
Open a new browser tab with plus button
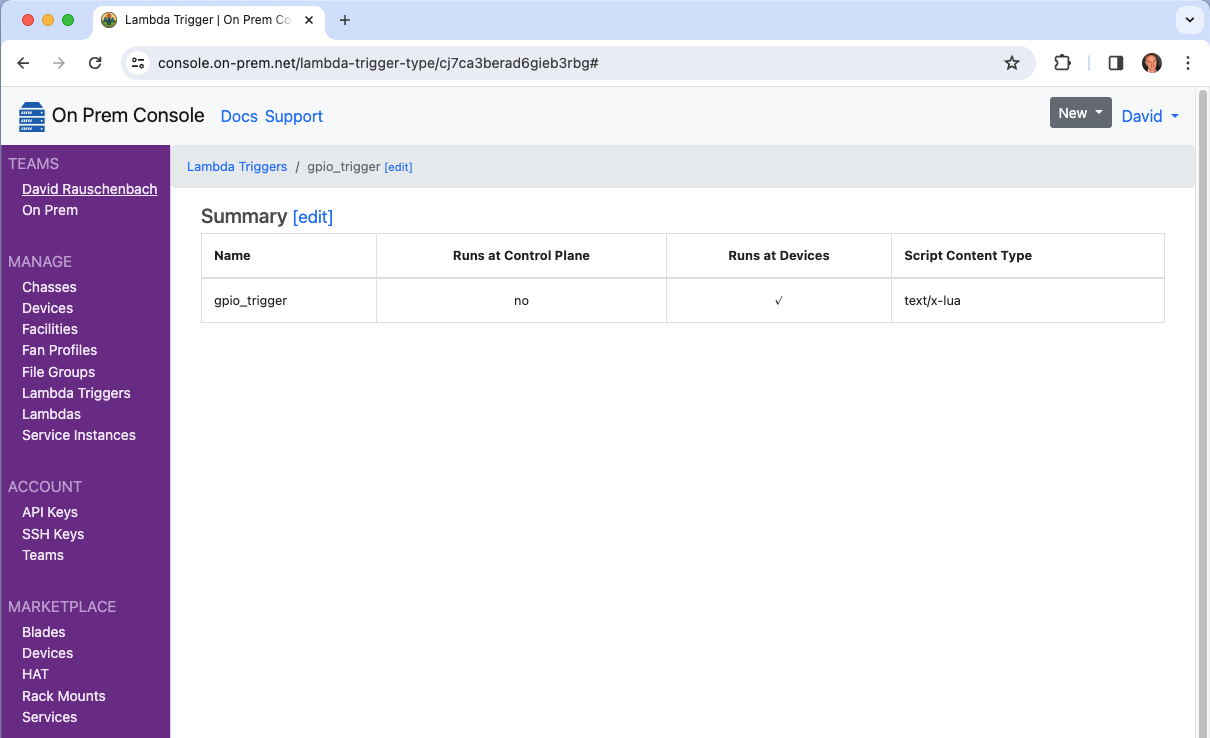click(345, 20)
